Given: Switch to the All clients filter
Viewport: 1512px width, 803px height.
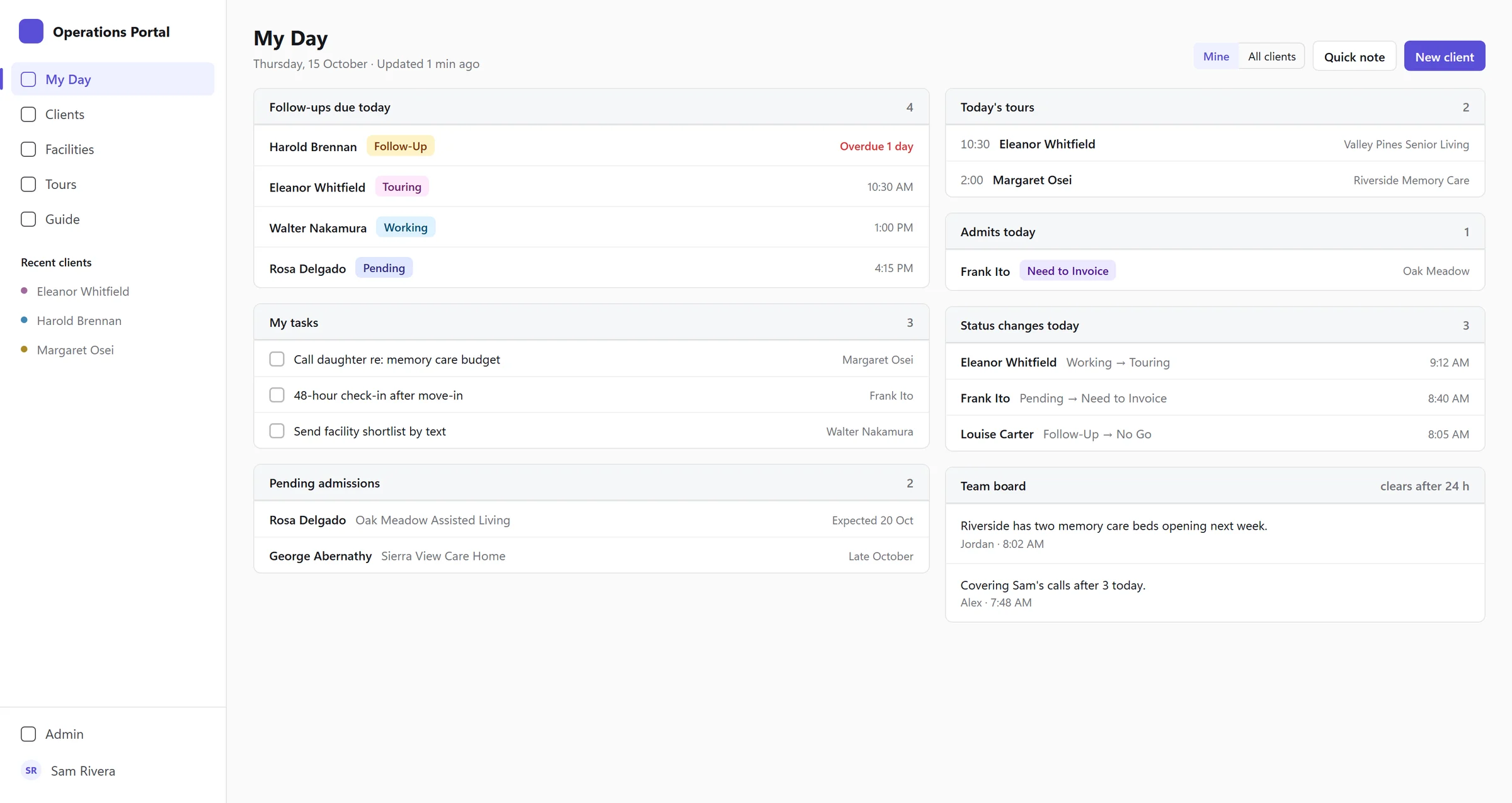Looking at the screenshot, I should point(1271,57).
